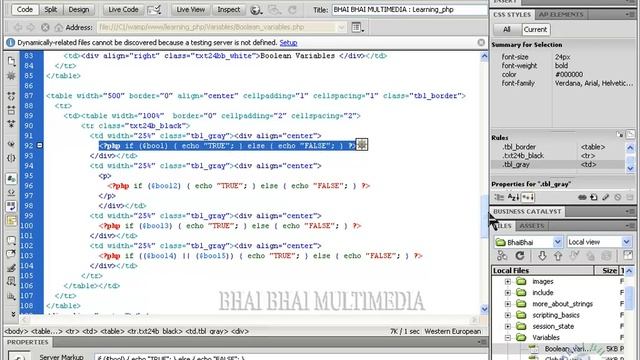Image resolution: width=640 pixels, height=360 pixels.
Task: Dismiss the info bar with close icon
Action: coord(481,42)
